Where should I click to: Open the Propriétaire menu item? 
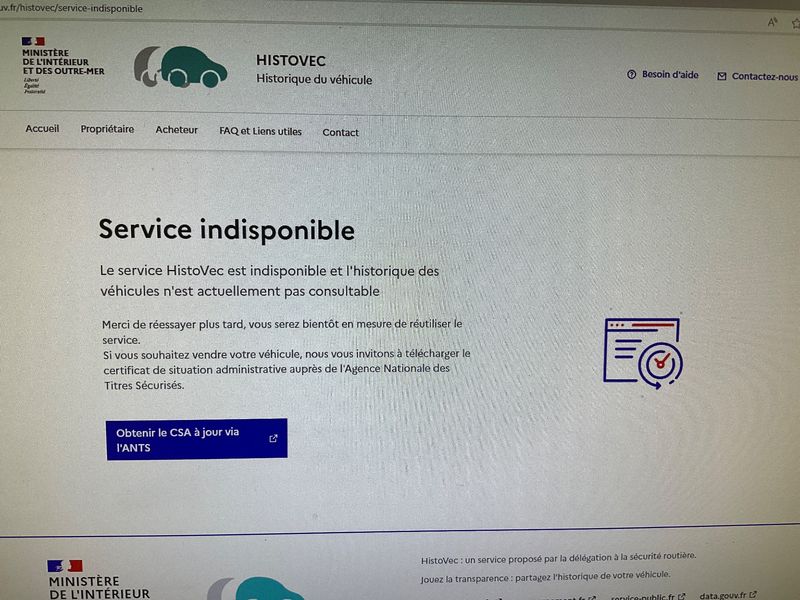107,129
